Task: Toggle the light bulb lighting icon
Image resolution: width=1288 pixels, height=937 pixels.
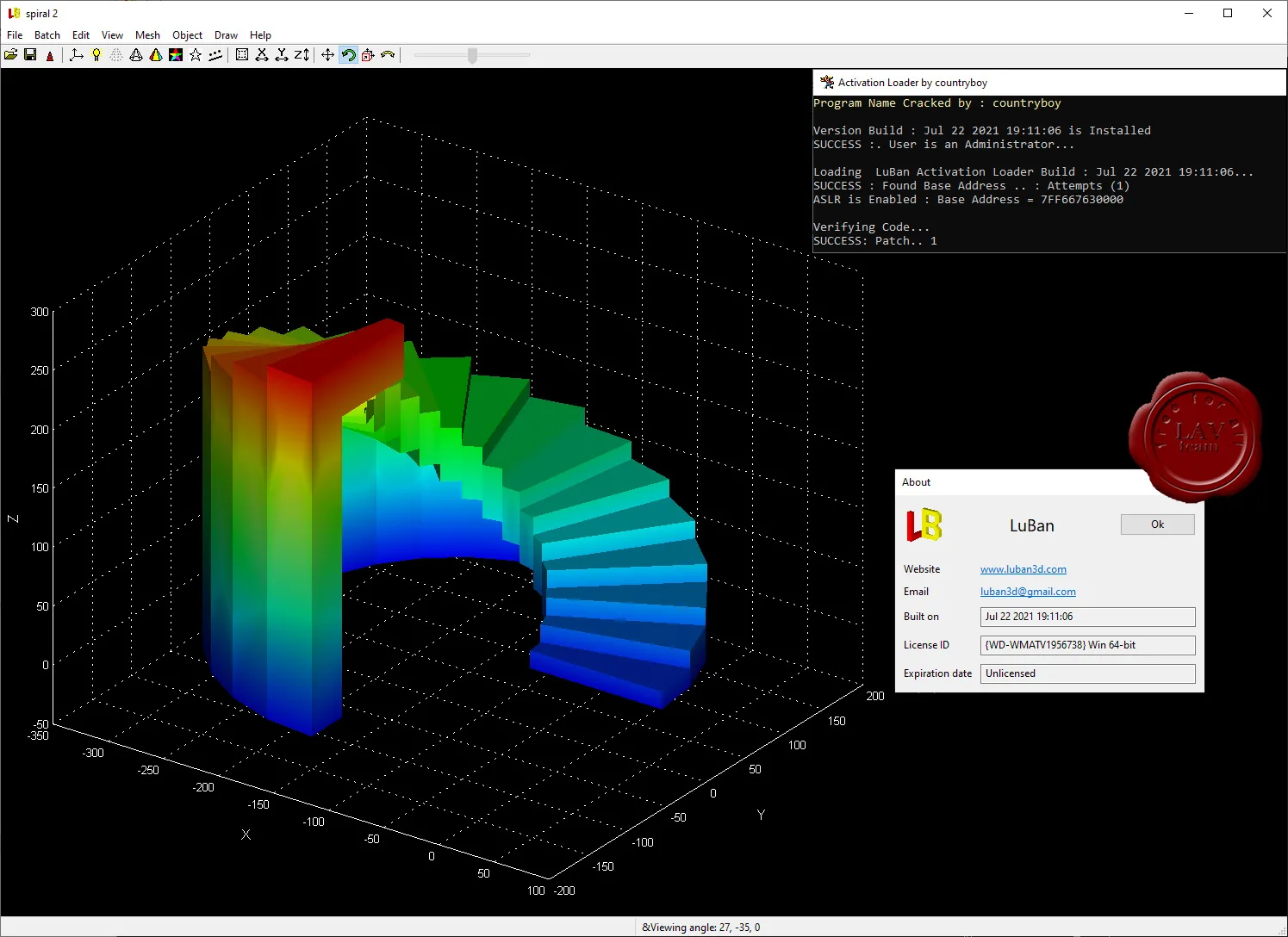Action: pyautogui.click(x=96, y=55)
